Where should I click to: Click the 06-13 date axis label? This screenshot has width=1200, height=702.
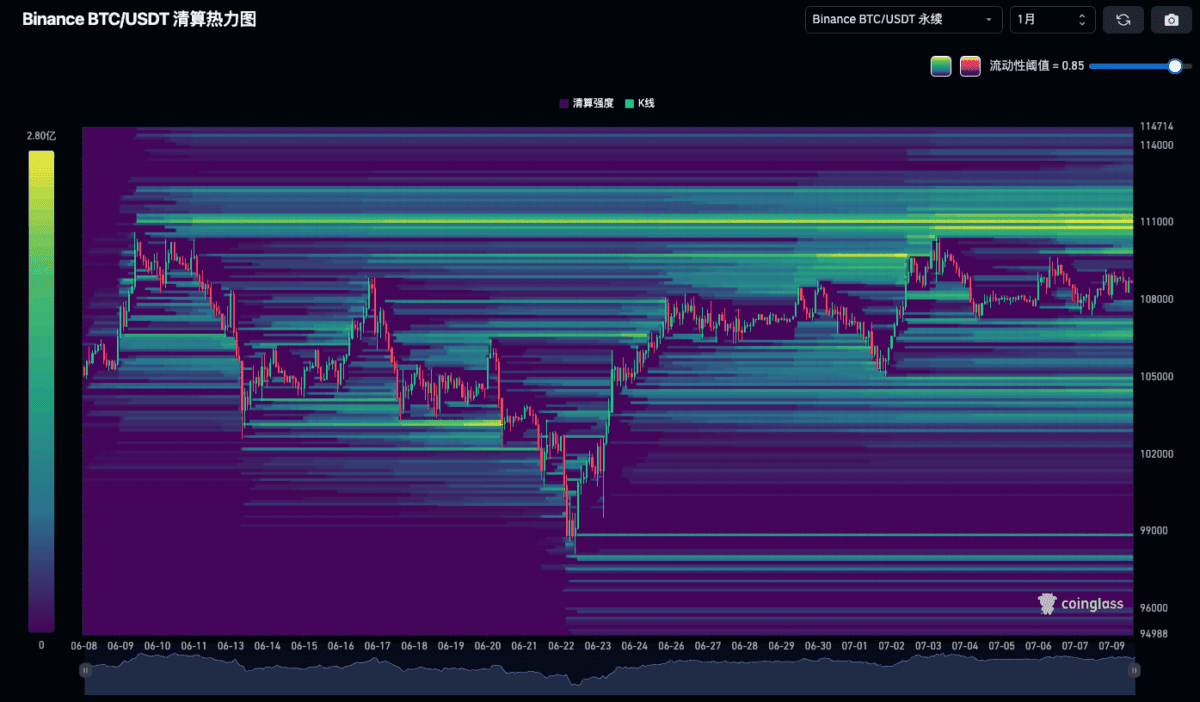[x=231, y=646]
